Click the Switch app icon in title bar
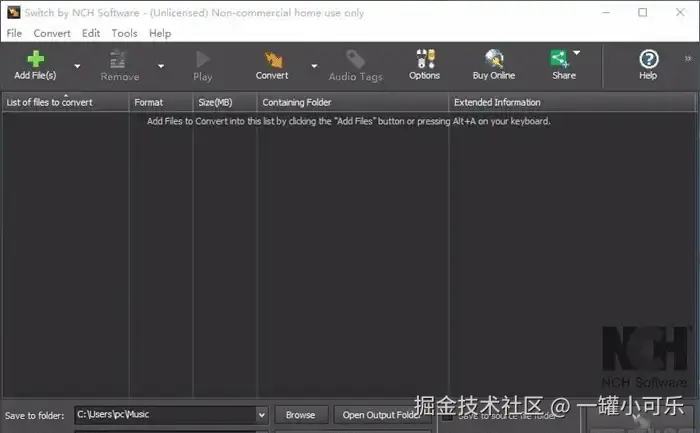700x433 pixels. click(x=13, y=12)
